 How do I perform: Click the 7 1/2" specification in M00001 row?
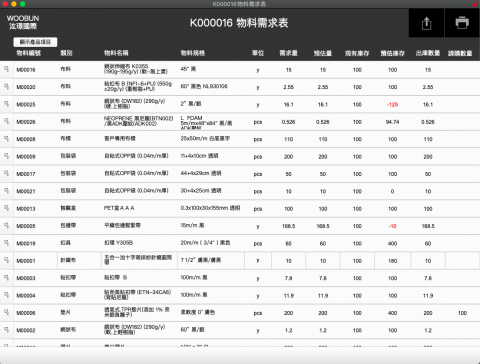pos(201,260)
